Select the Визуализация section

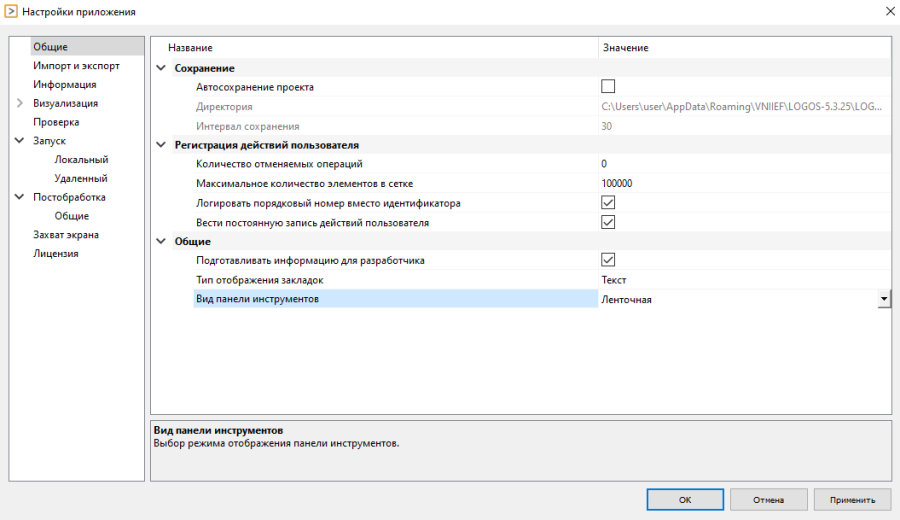pos(65,103)
